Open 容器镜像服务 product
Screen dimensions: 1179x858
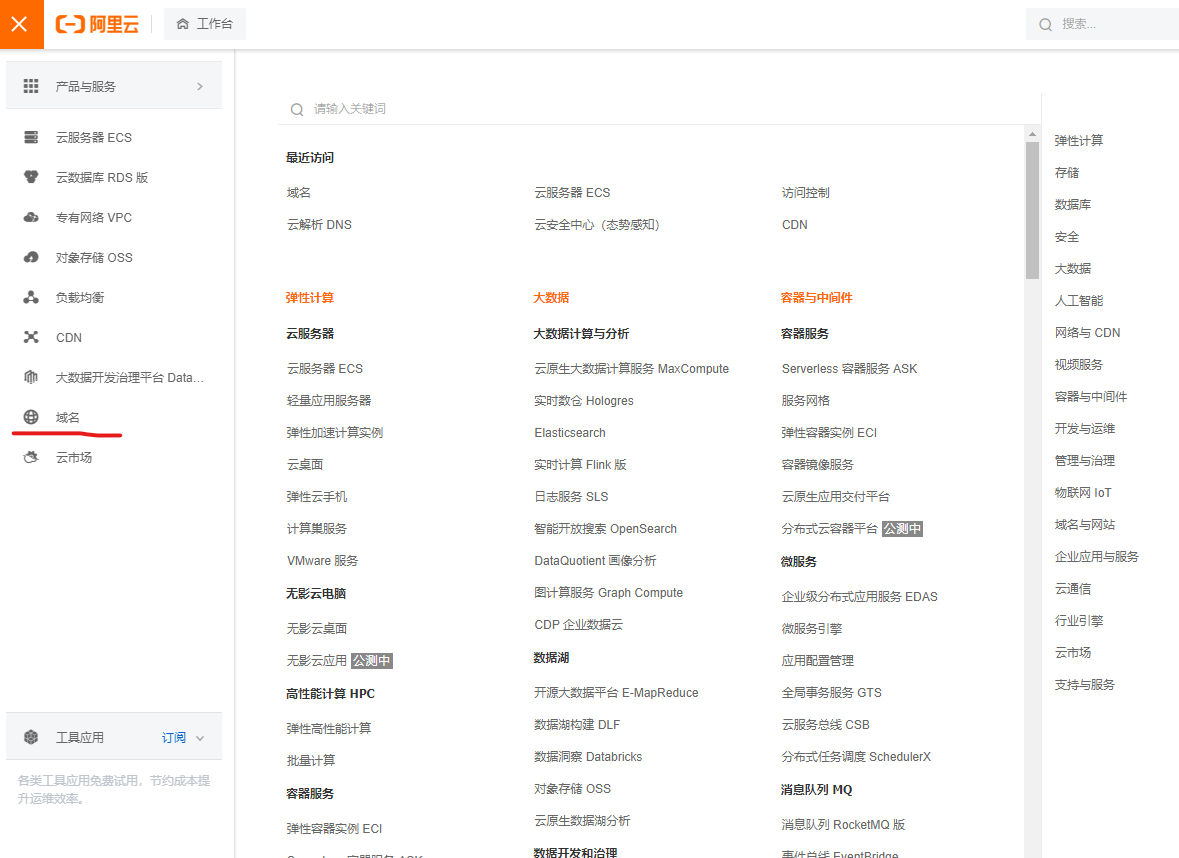coord(817,465)
